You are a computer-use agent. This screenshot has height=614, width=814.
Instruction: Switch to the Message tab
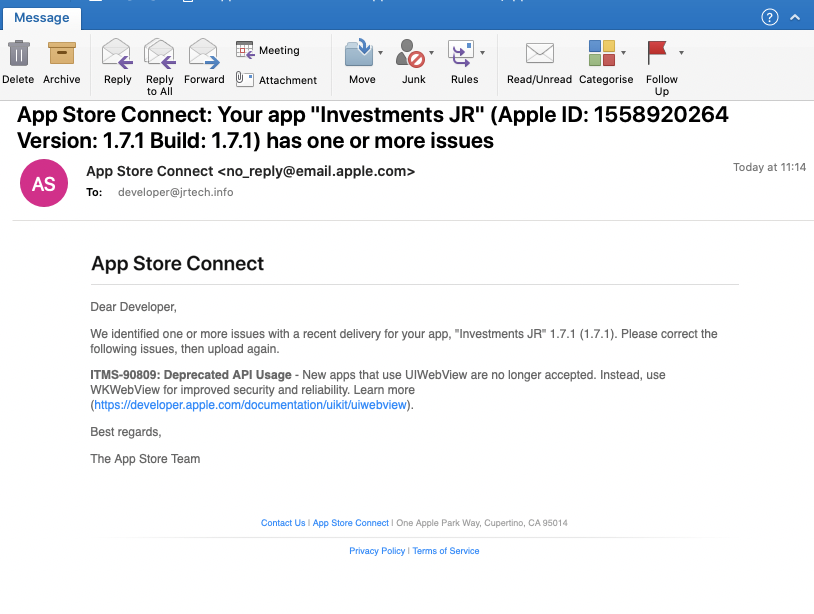tap(41, 18)
